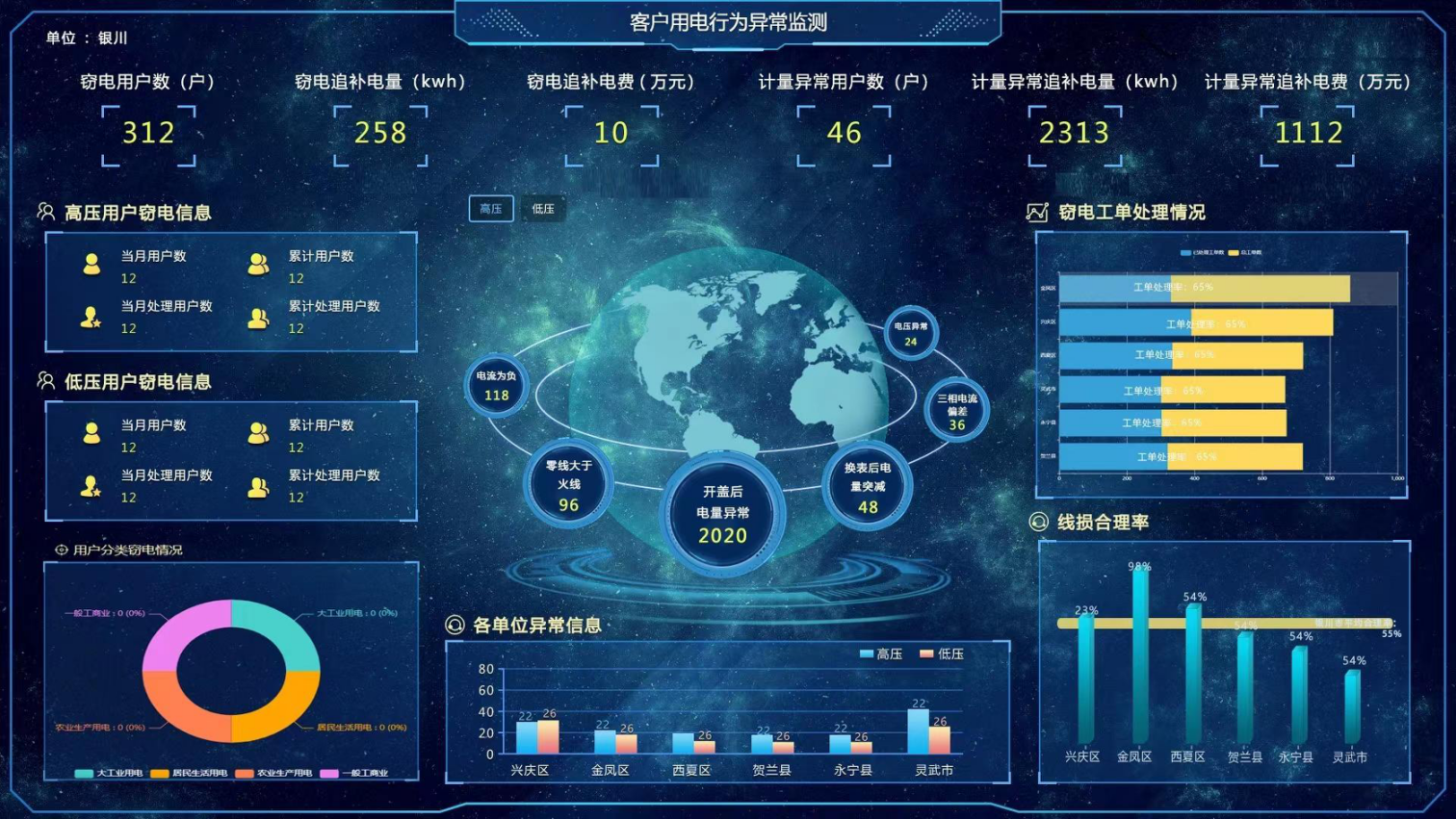This screenshot has height=819, width=1456.
Task: Select the 开盖后电量异常 2020 bubble
Action: click(x=722, y=514)
